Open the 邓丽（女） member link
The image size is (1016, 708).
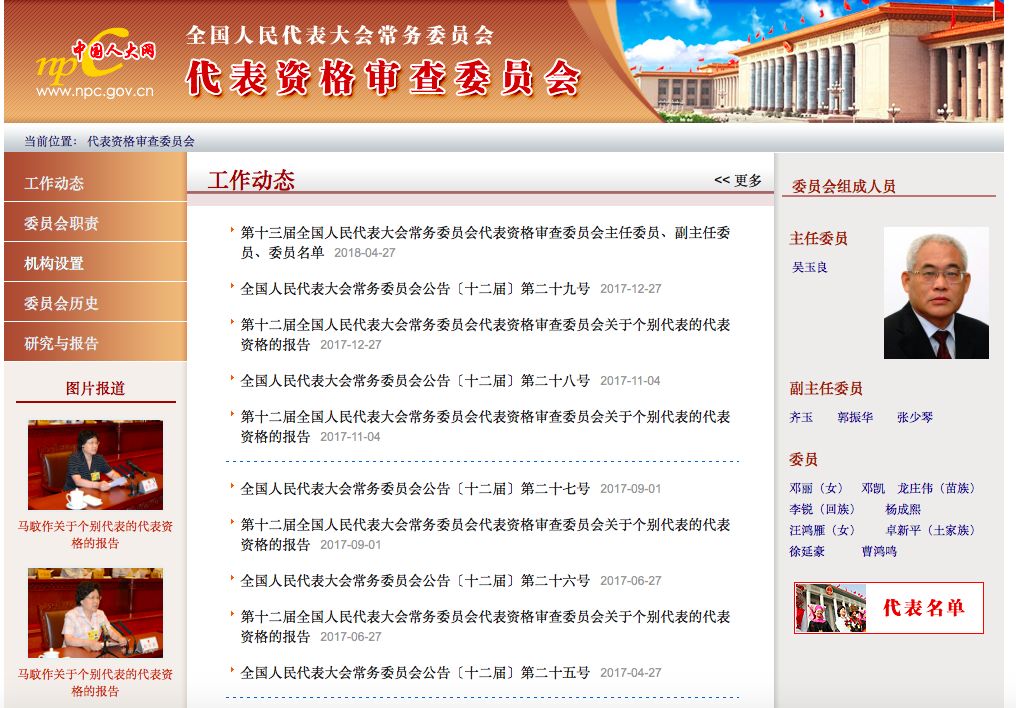pyautogui.click(x=816, y=488)
